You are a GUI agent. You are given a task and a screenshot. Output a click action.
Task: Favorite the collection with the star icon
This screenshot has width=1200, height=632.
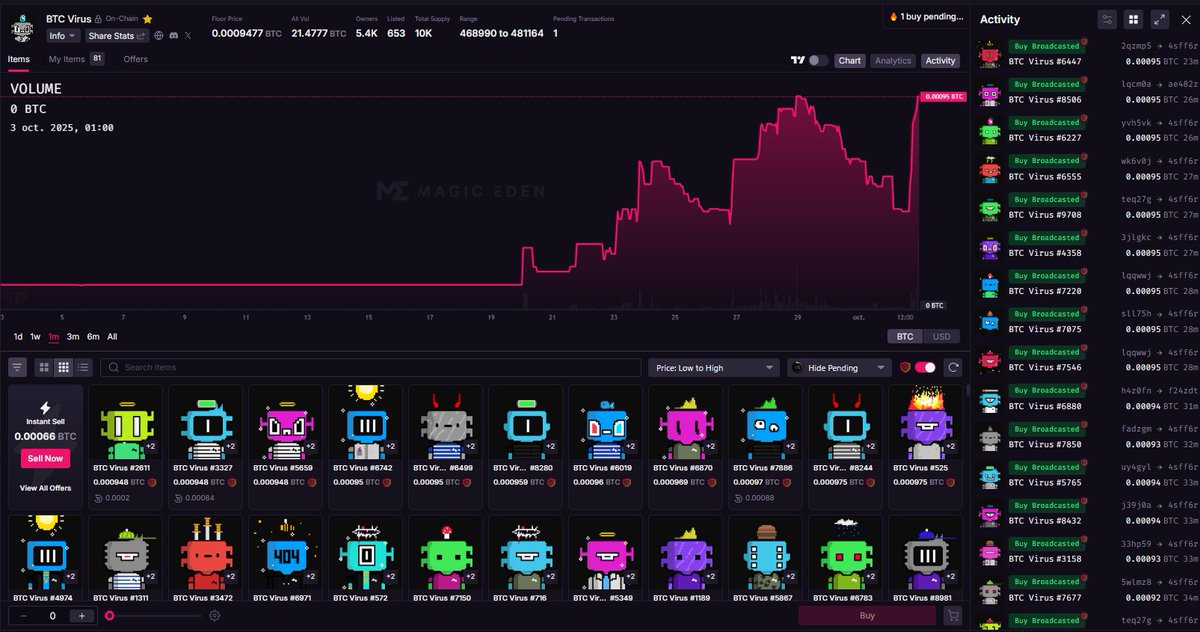coord(148,19)
